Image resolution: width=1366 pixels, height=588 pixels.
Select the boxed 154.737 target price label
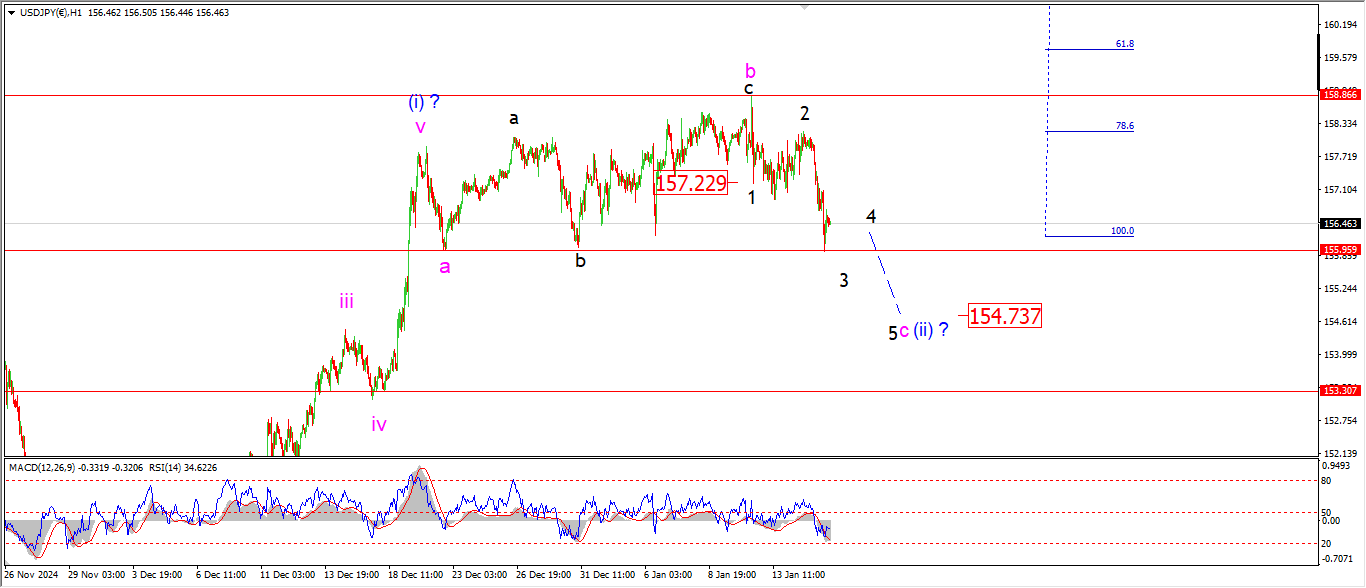click(x=1005, y=316)
